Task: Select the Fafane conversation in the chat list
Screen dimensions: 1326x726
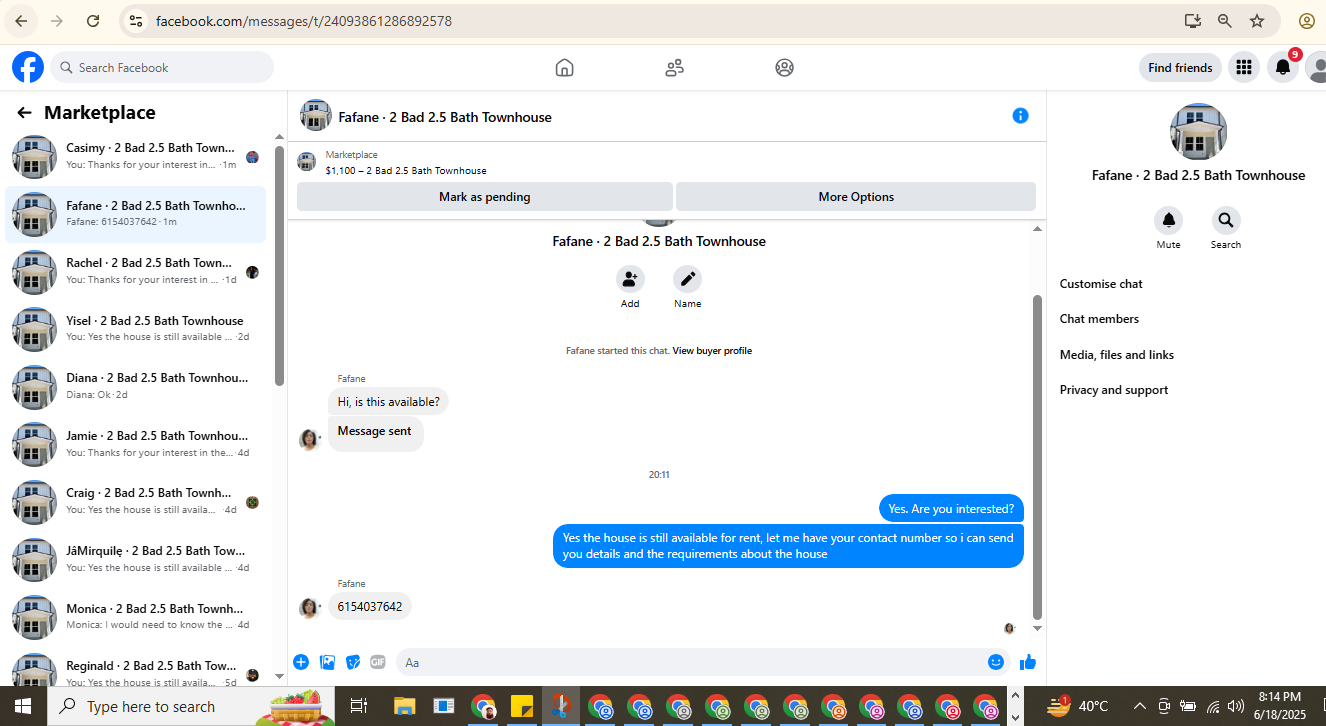Action: click(136, 214)
